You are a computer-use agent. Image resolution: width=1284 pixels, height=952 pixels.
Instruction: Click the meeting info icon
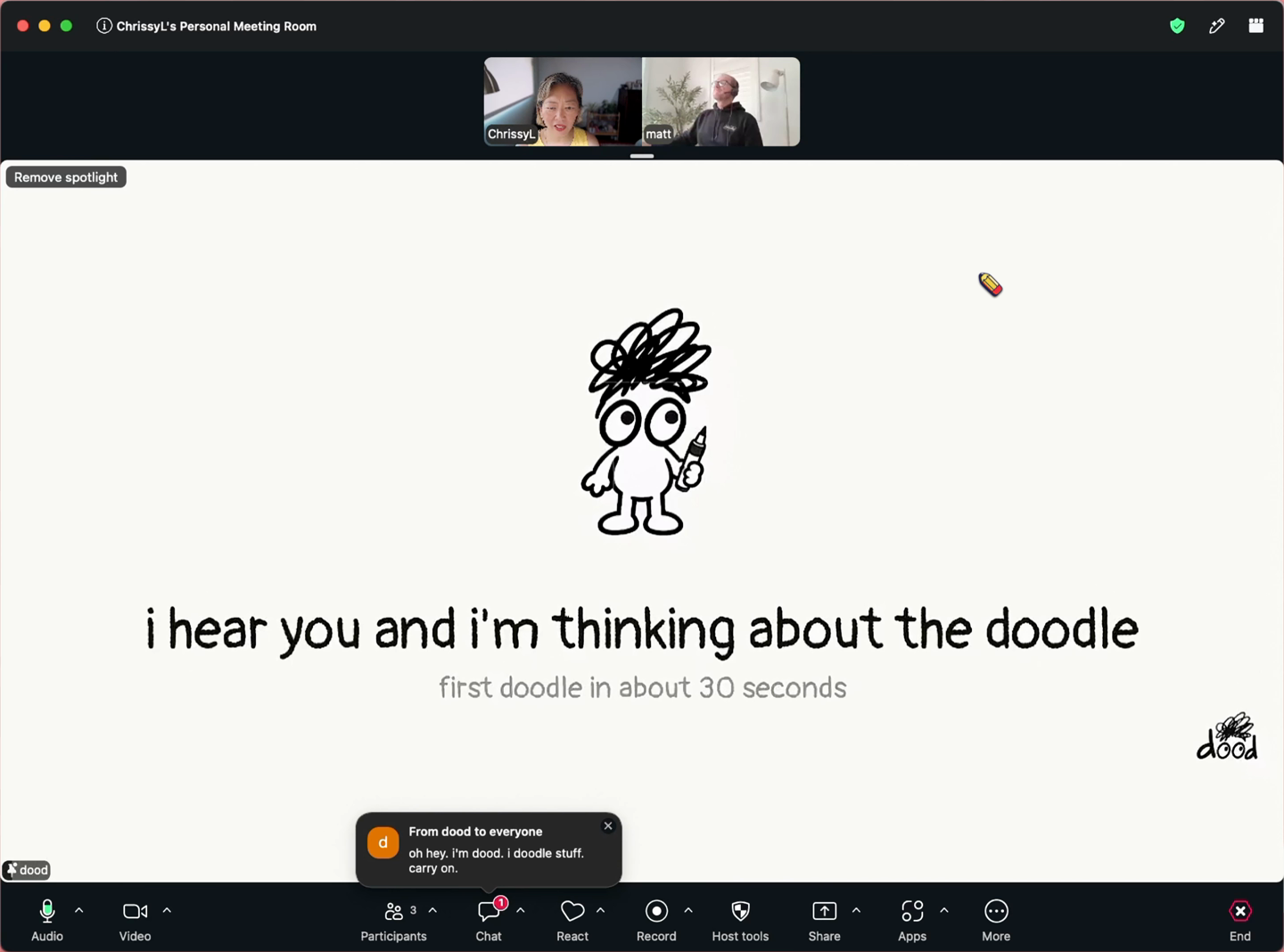pyautogui.click(x=104, y=26)
